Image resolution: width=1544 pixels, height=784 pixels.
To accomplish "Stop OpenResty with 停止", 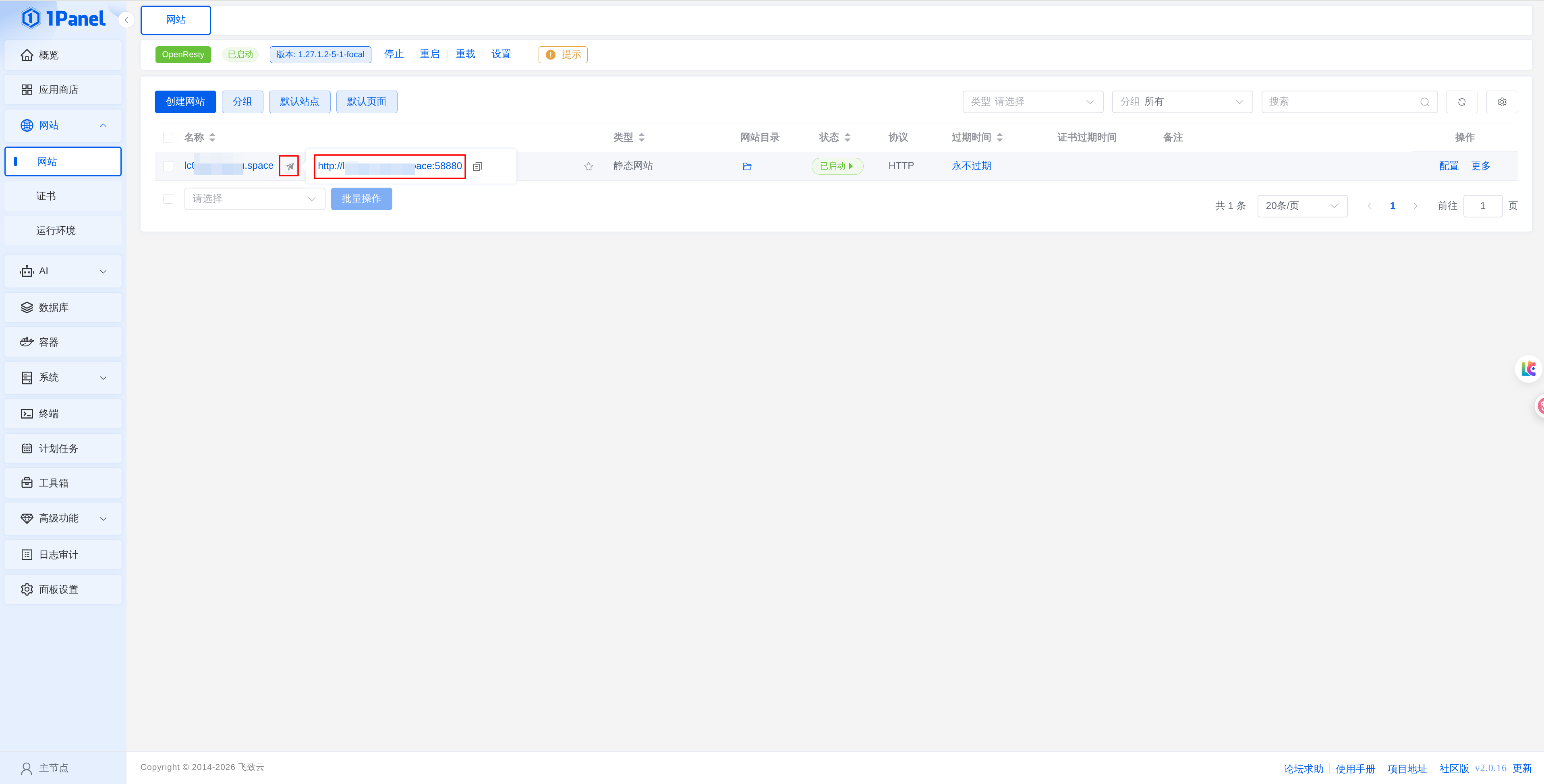I will pos(394,54).
